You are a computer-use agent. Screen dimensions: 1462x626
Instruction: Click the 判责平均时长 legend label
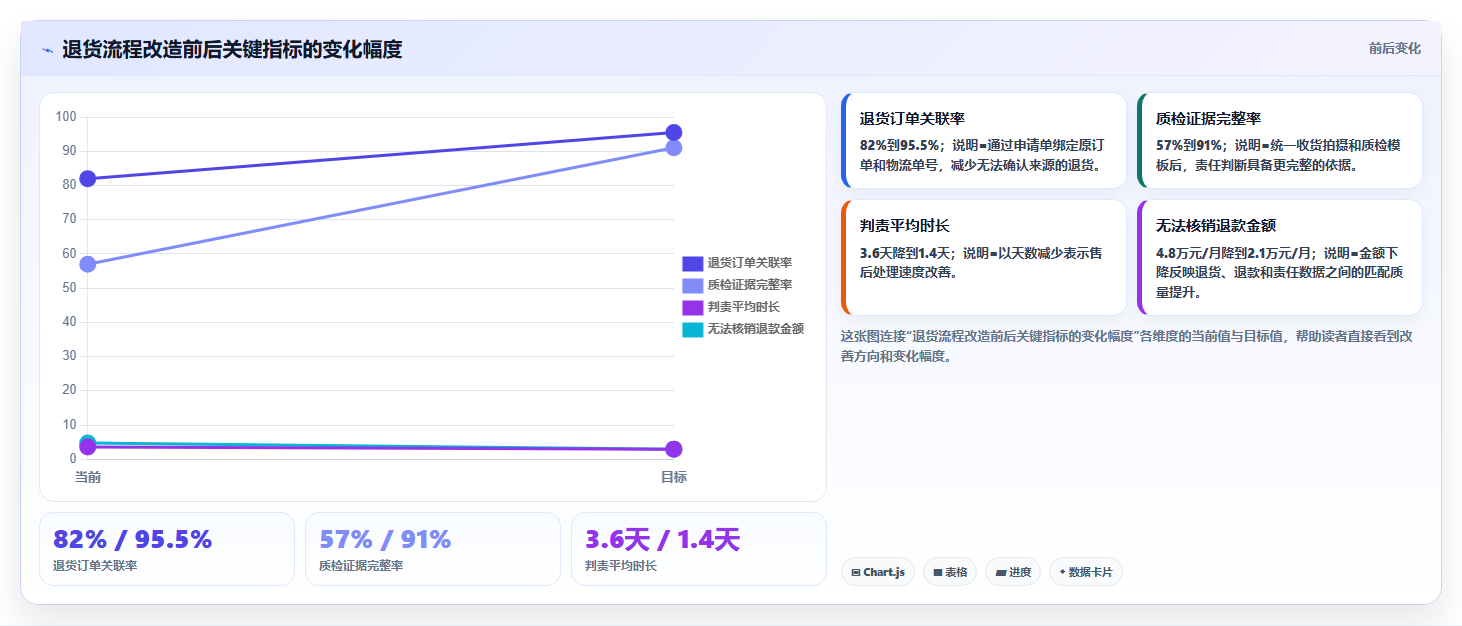pos(744,307)
